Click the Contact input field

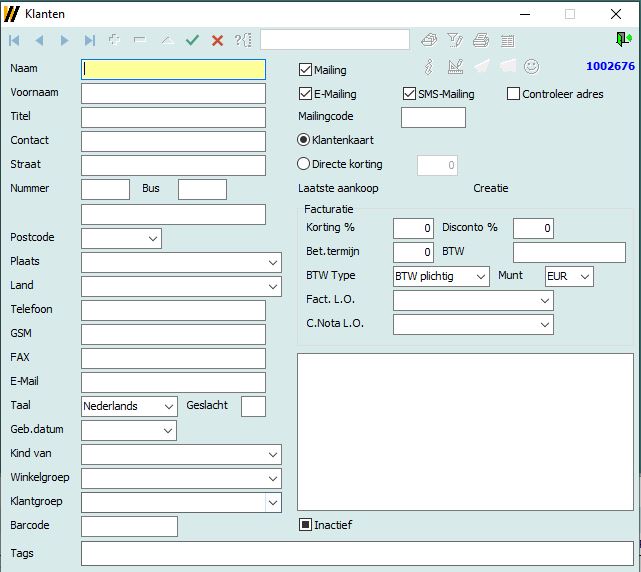173,141
